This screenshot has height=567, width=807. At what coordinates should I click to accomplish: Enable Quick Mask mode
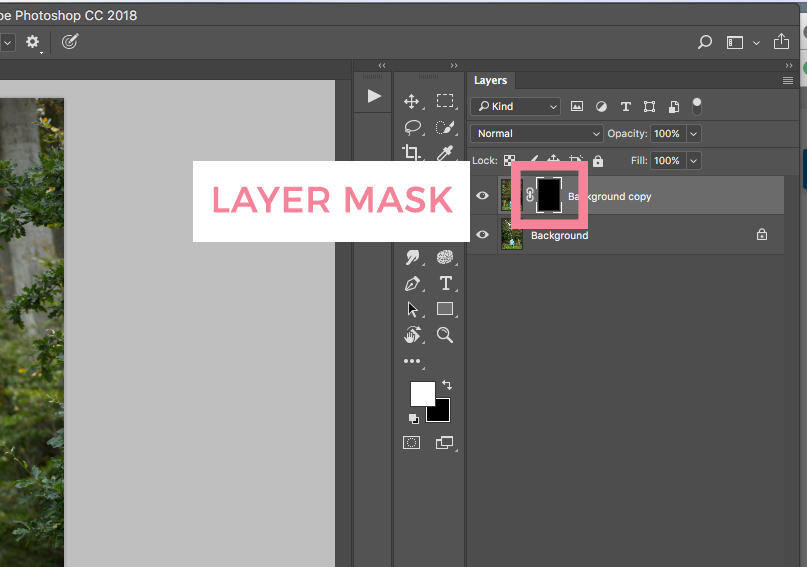click(x=411, y=443)
